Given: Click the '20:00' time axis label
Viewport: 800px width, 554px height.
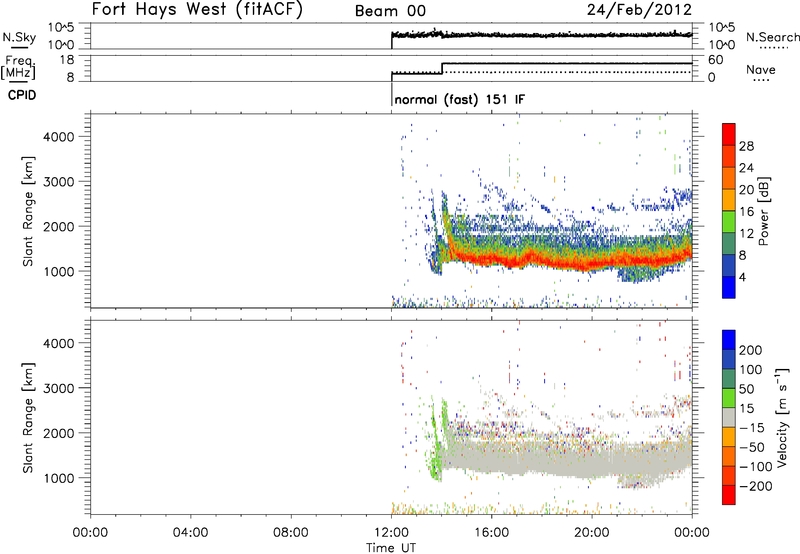Looking at the screenshot, I should click(x=591, y=533).
